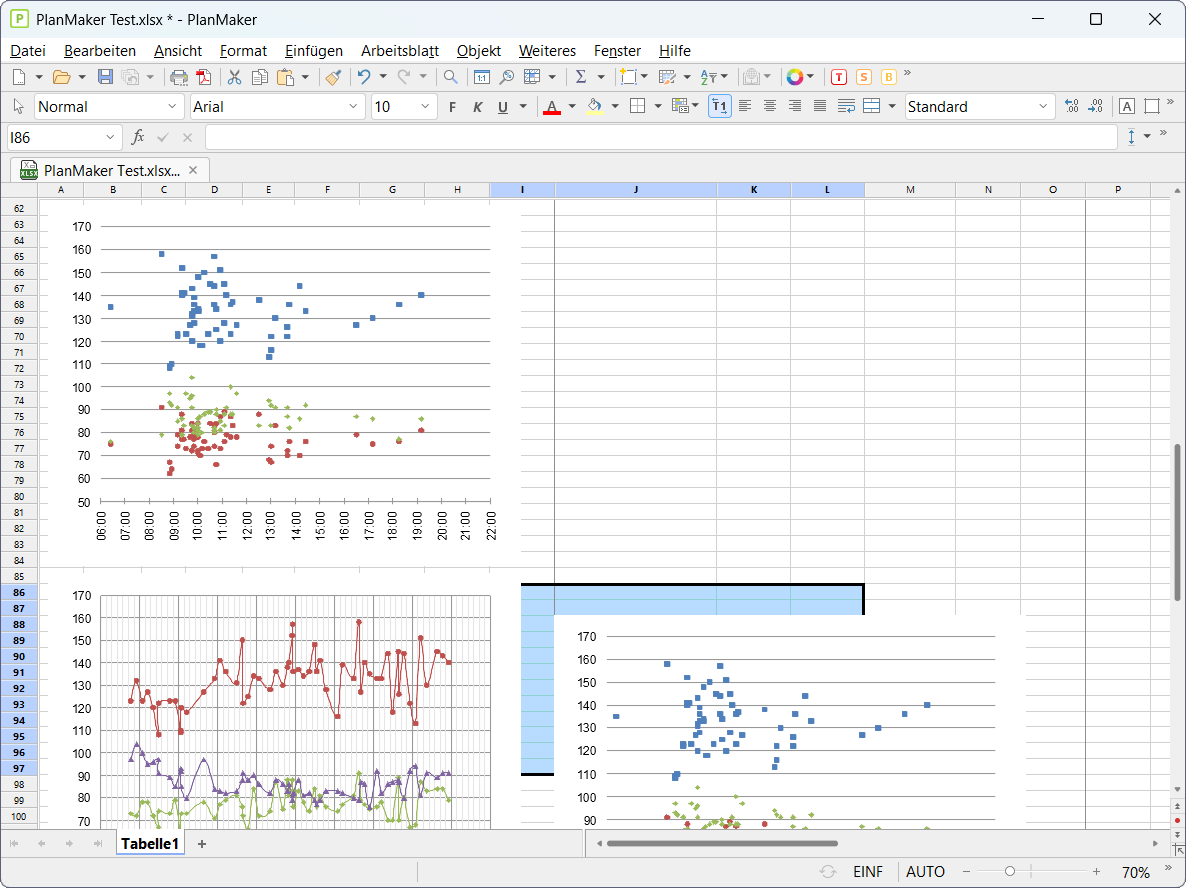Launch TextMaker via red T icon
The image size is (1186, 888).
pyautogui.click(x=839, y=76)
